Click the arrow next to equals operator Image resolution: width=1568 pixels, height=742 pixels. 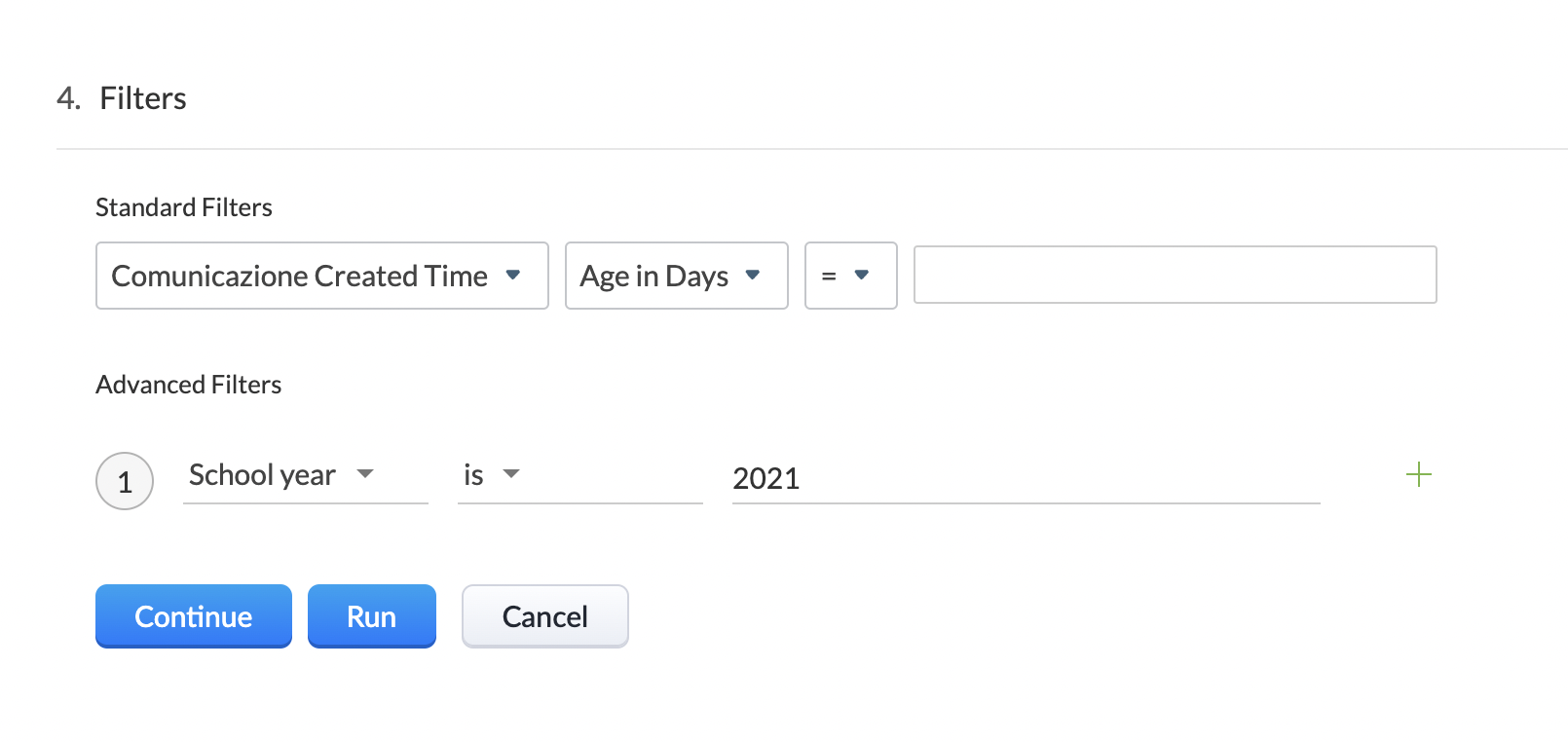coord(861,276)
